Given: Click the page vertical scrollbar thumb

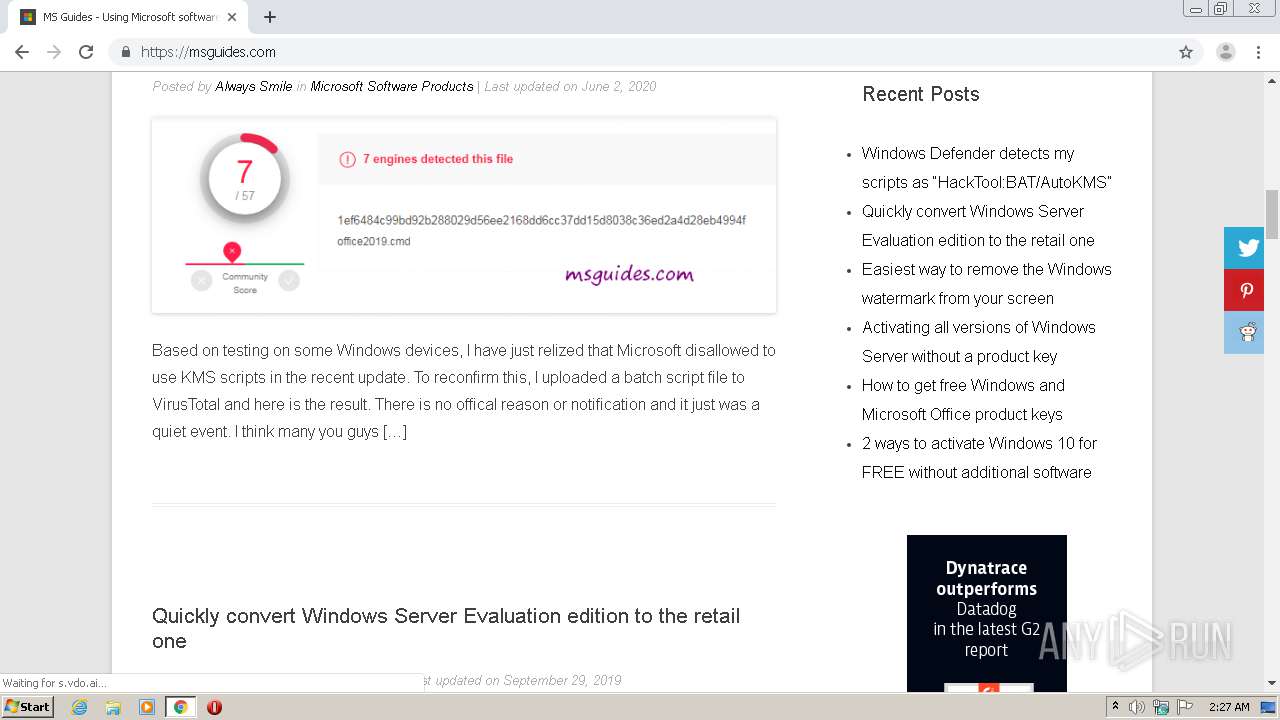Looking at the screenshot, I should (x=1272, y=214).
